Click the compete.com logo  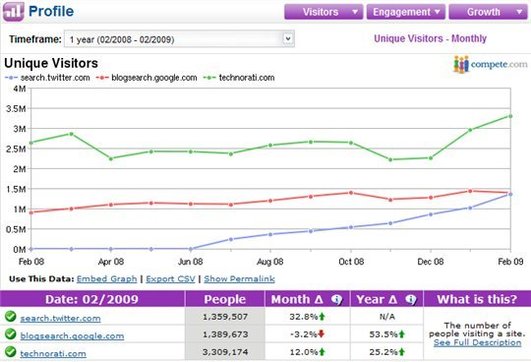[490, 64]
